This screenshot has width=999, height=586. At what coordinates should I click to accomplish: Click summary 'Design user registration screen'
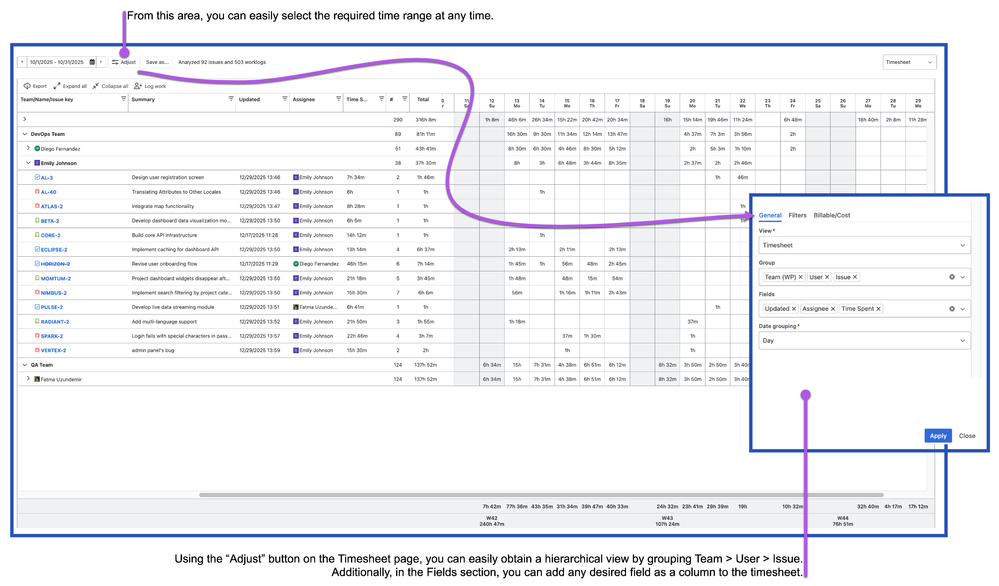168,178
